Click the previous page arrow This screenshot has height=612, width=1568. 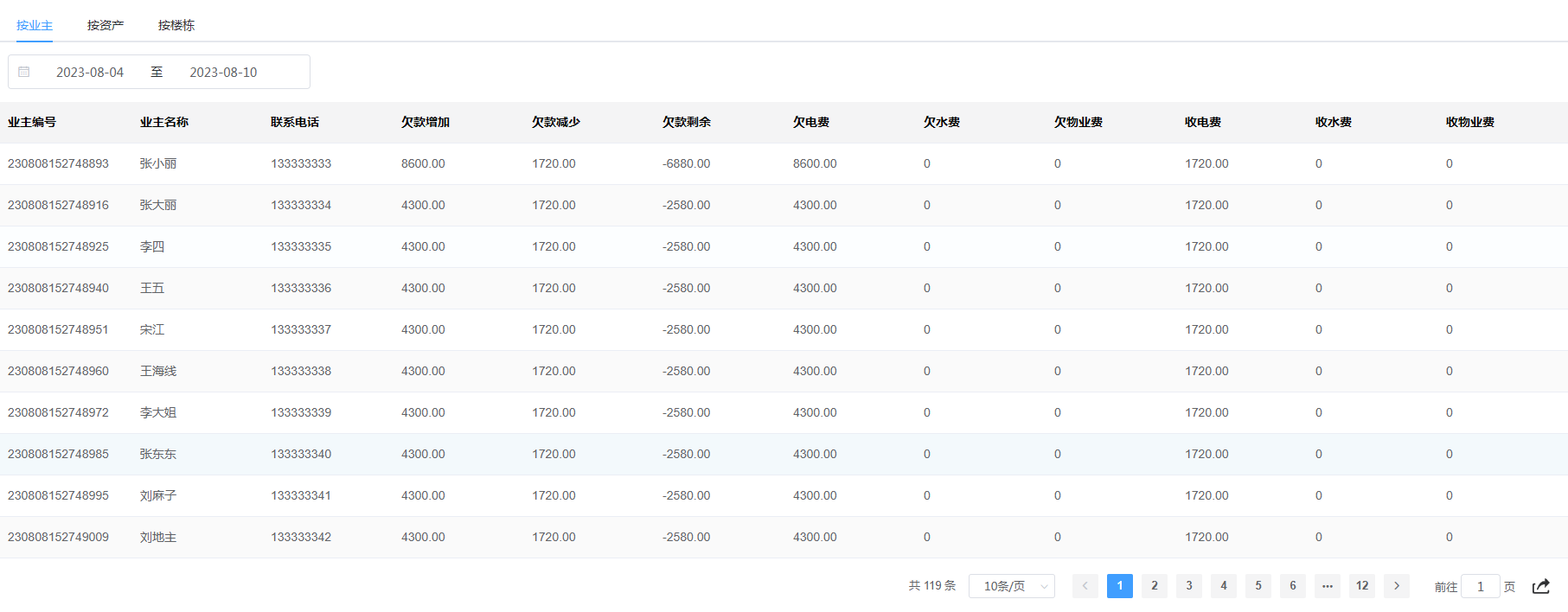(x=1085, y=586)
